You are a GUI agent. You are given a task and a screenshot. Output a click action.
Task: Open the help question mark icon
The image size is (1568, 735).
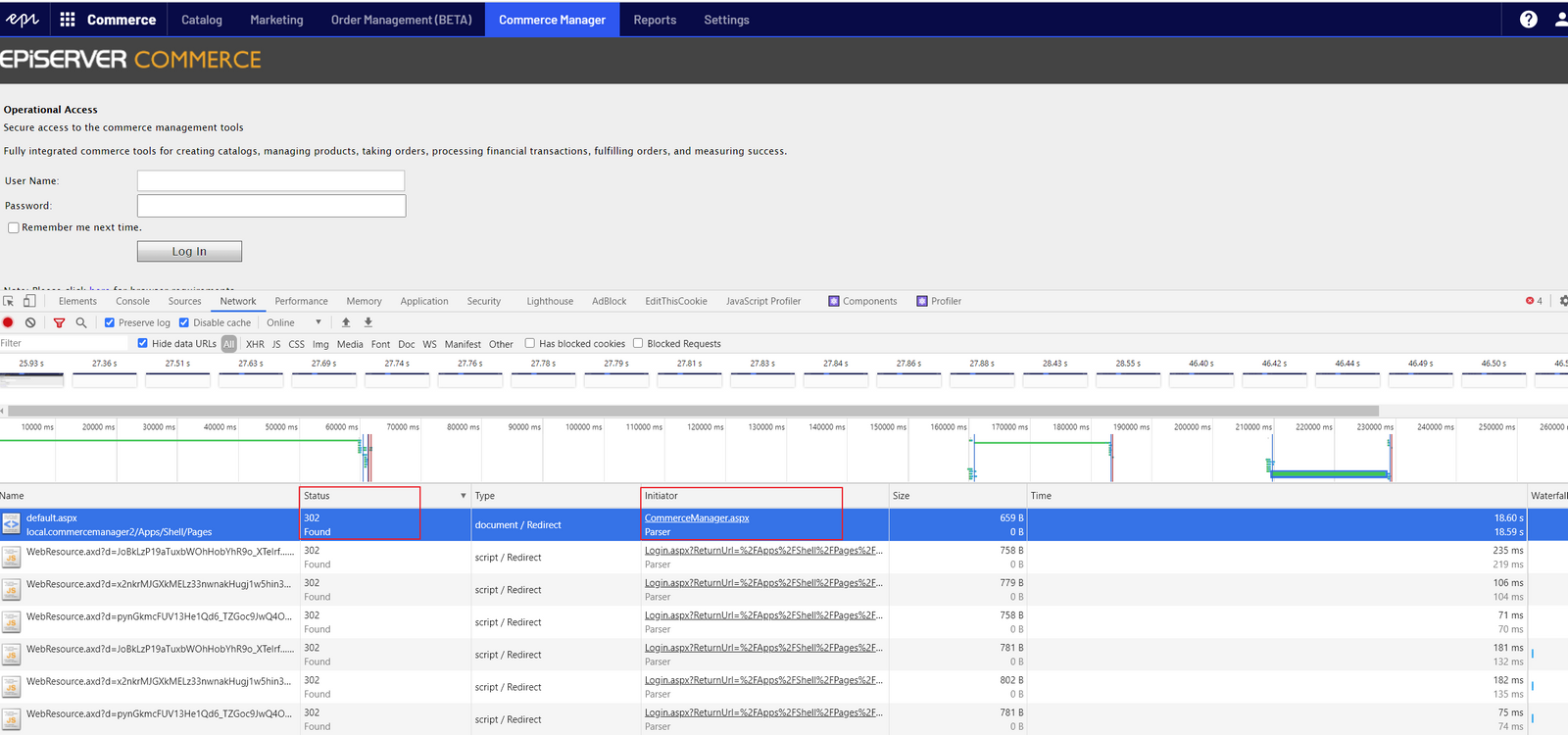[1528, 20]
